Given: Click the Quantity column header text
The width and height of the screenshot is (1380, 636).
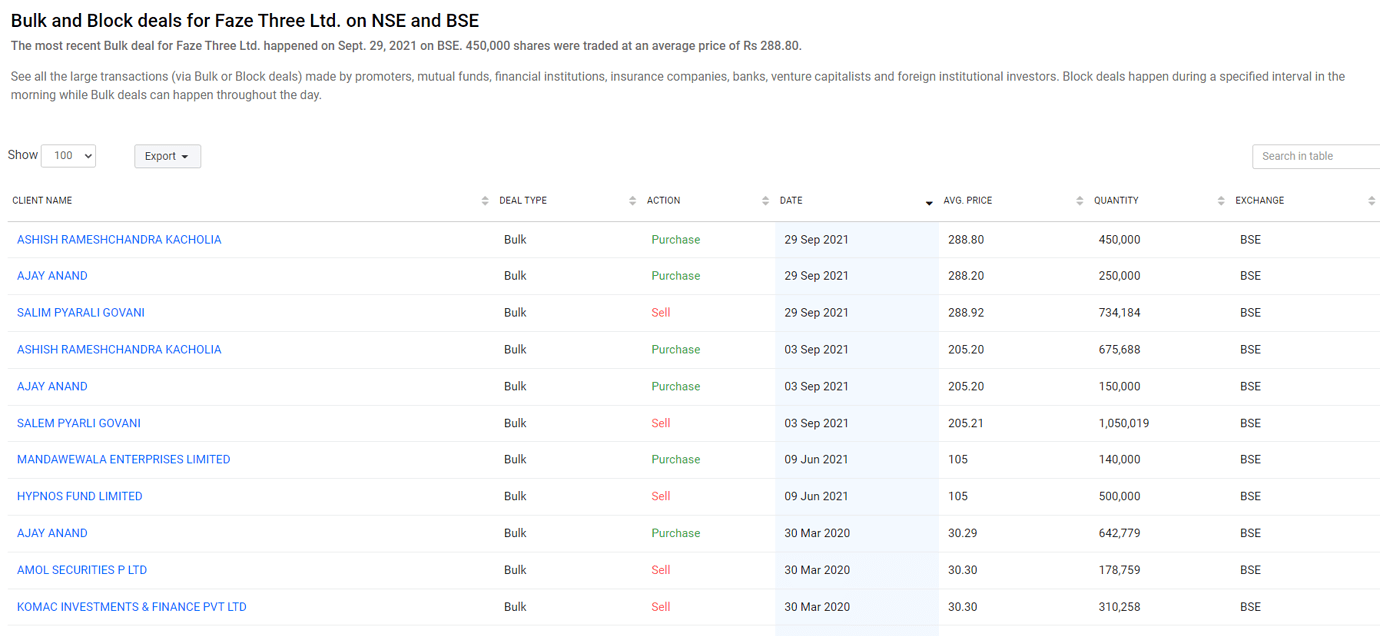Looking at the screenshot, I should click(x=1116, y=201).
